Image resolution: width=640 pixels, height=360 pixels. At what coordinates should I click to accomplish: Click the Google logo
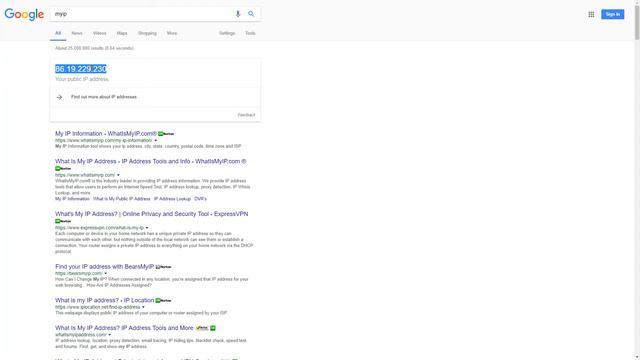point(24,14)
